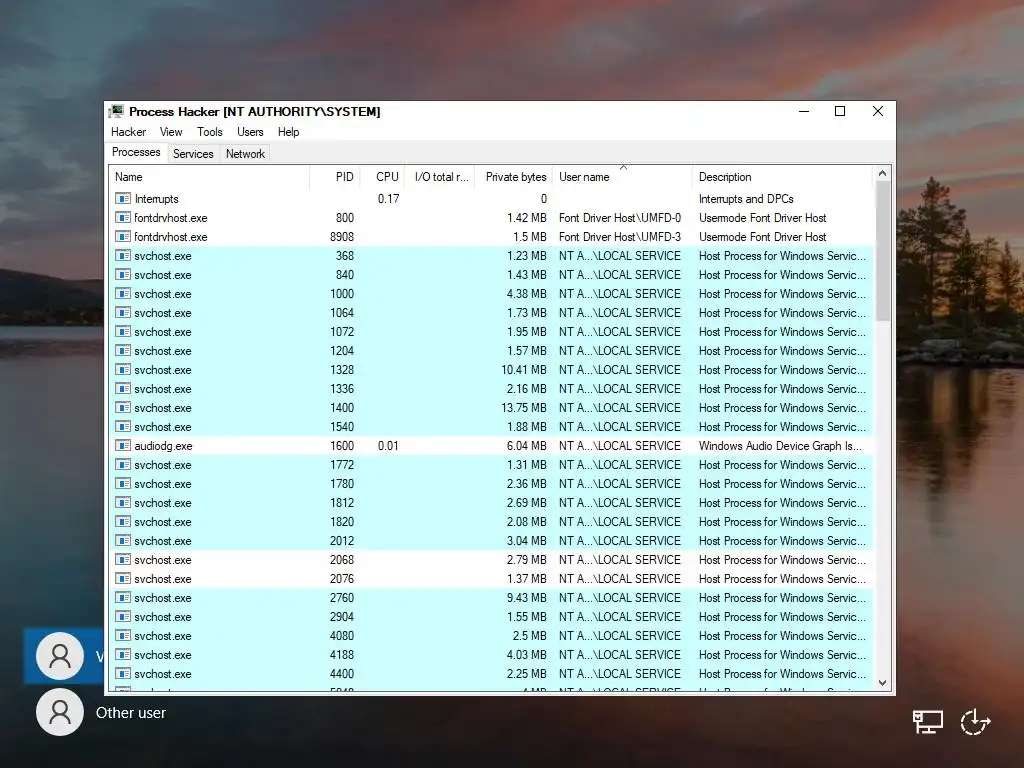Click Windows Audio Device Graph description
Screen dimensions: 1024x768
[x=780, y=445]
